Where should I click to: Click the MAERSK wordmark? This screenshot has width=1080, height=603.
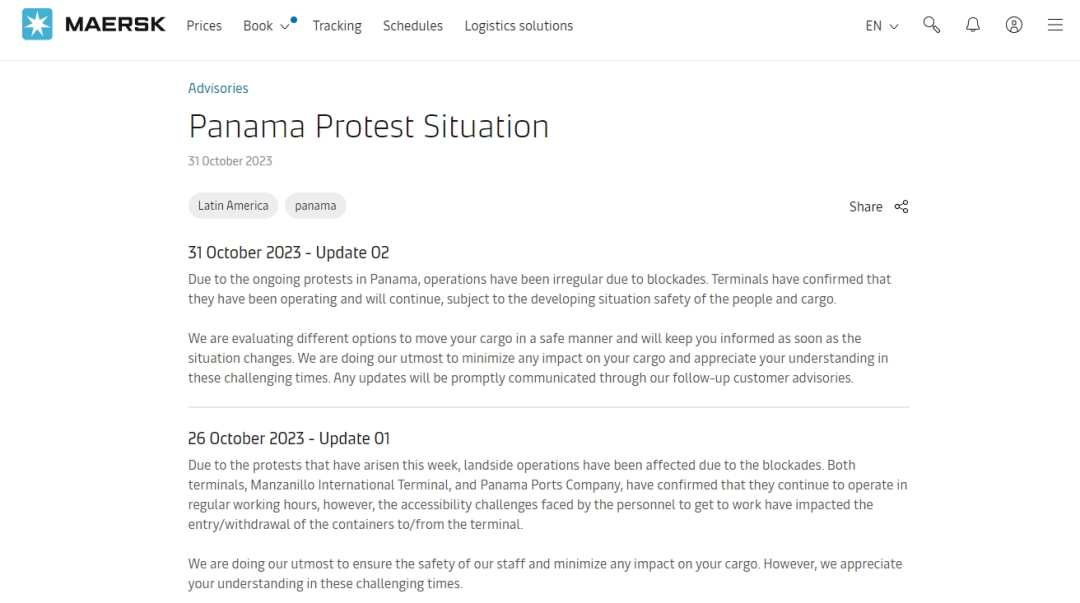tap(115, 25)
